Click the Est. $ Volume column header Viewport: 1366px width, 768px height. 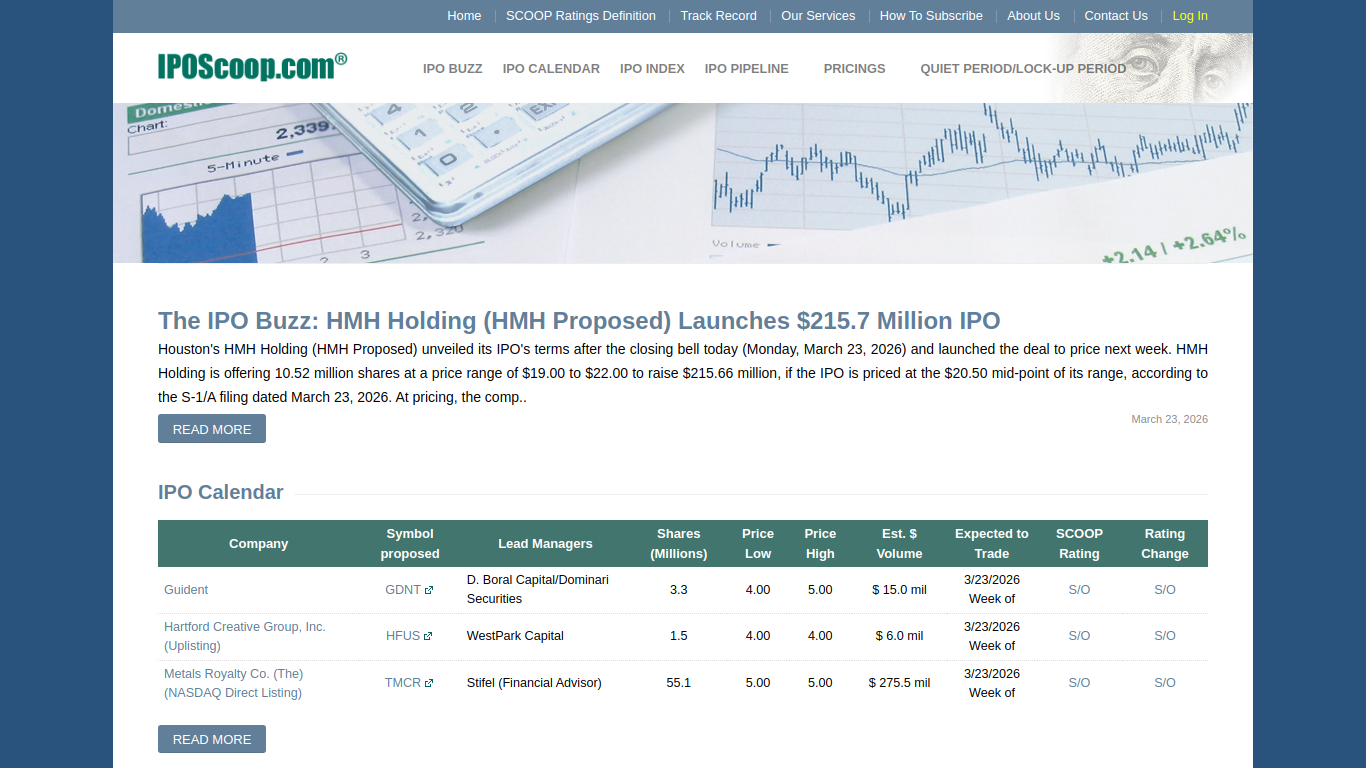tap(899, 544)
